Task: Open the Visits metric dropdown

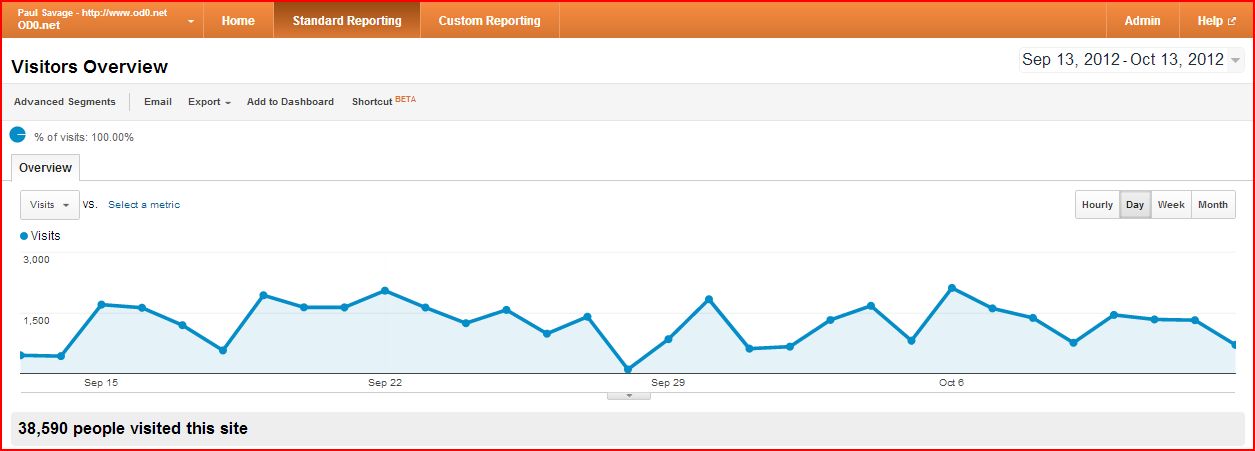Action: (x=50, y=204)
